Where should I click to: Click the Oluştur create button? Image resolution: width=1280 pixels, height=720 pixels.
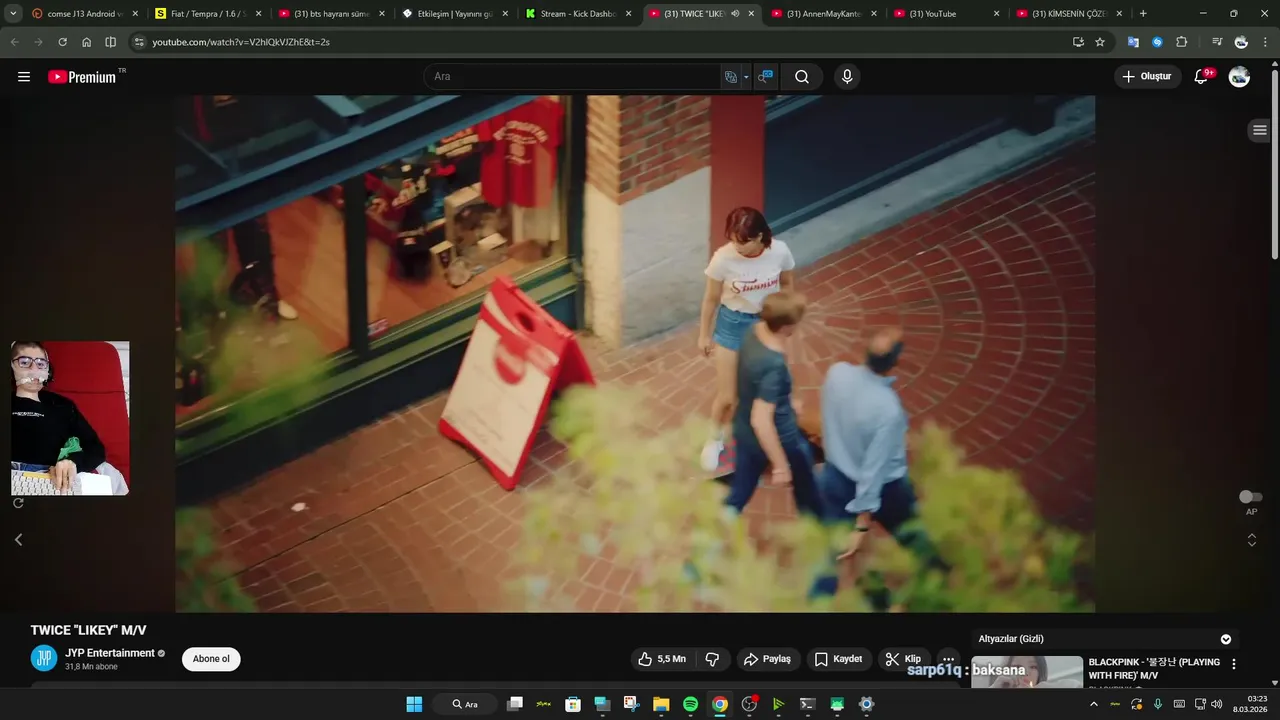[x=1147, y=77]
